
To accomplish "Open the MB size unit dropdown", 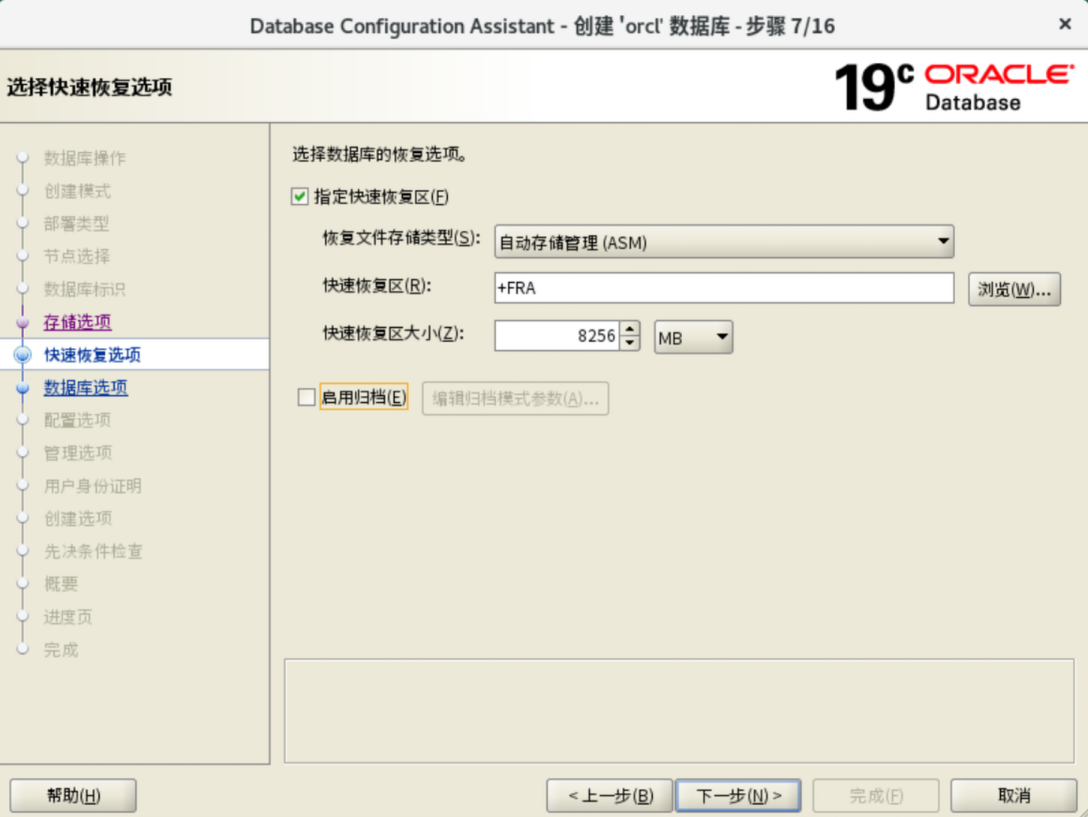I will point(693,337).
